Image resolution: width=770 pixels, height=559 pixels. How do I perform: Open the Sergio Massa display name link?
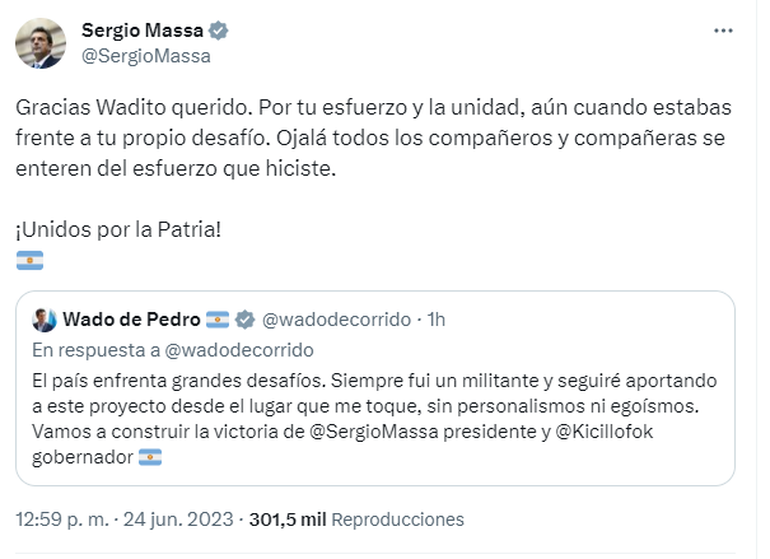point(142,31)
